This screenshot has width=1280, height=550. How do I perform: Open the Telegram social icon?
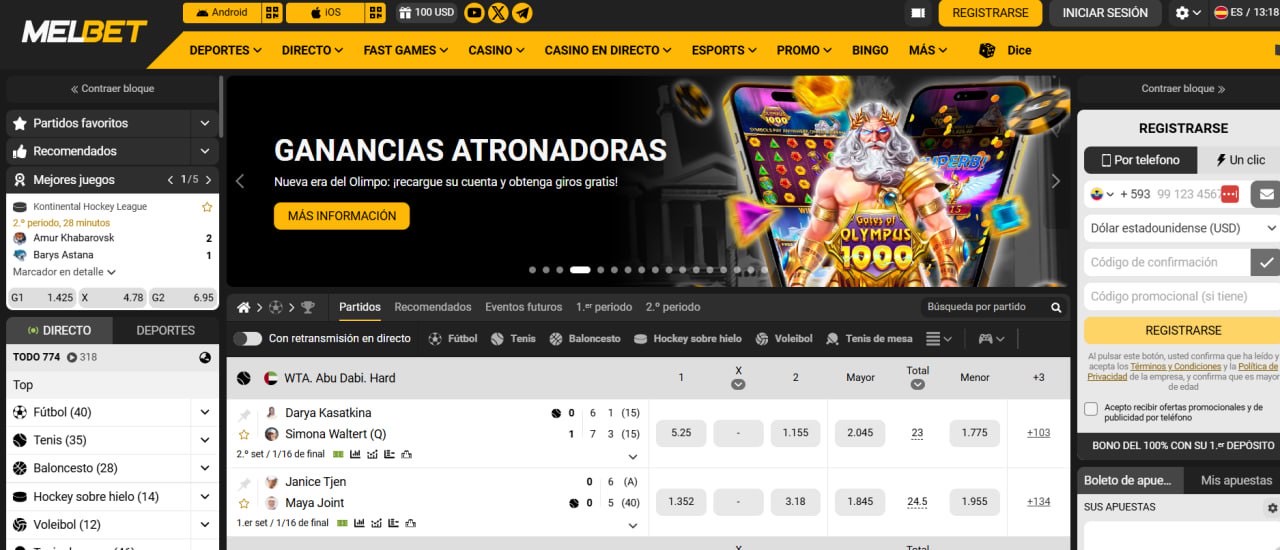pyautogui.click(x=522, y=13)
